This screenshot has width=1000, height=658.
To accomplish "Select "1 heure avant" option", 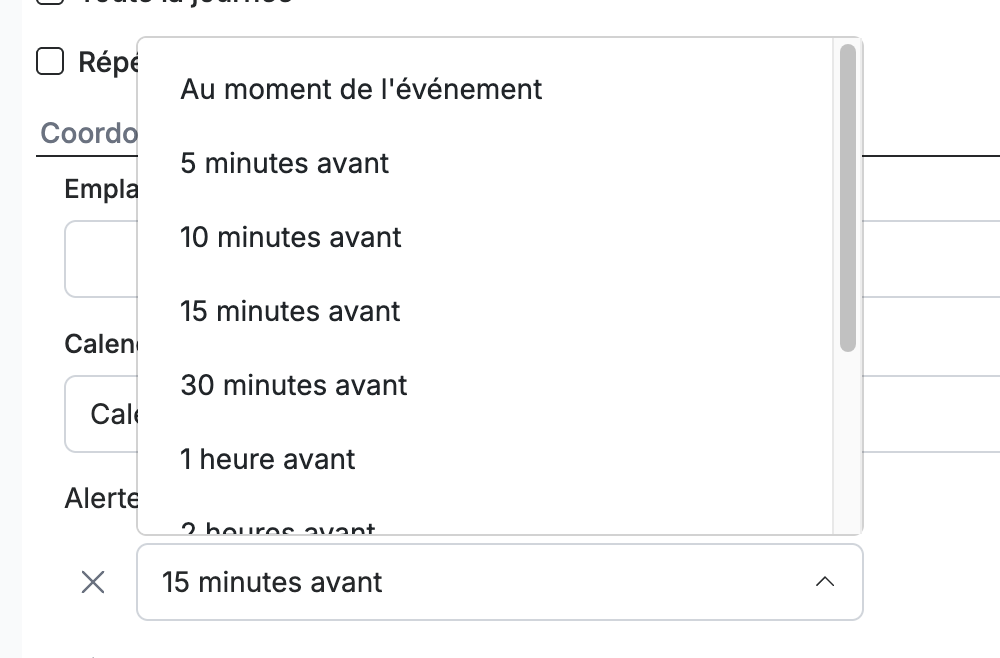I will point(485,459).
